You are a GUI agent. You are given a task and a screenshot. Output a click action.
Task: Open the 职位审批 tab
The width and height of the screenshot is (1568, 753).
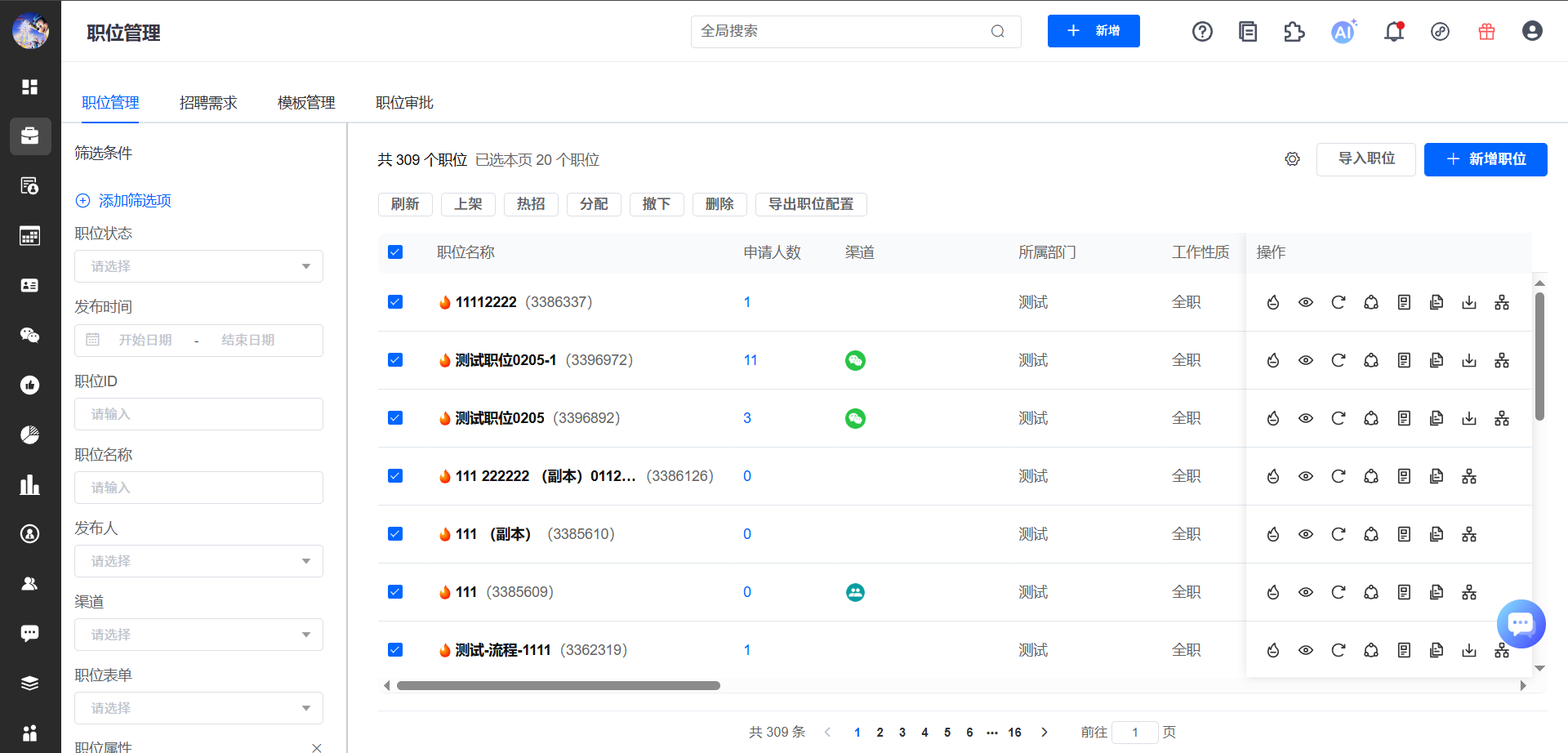(404, 103)
